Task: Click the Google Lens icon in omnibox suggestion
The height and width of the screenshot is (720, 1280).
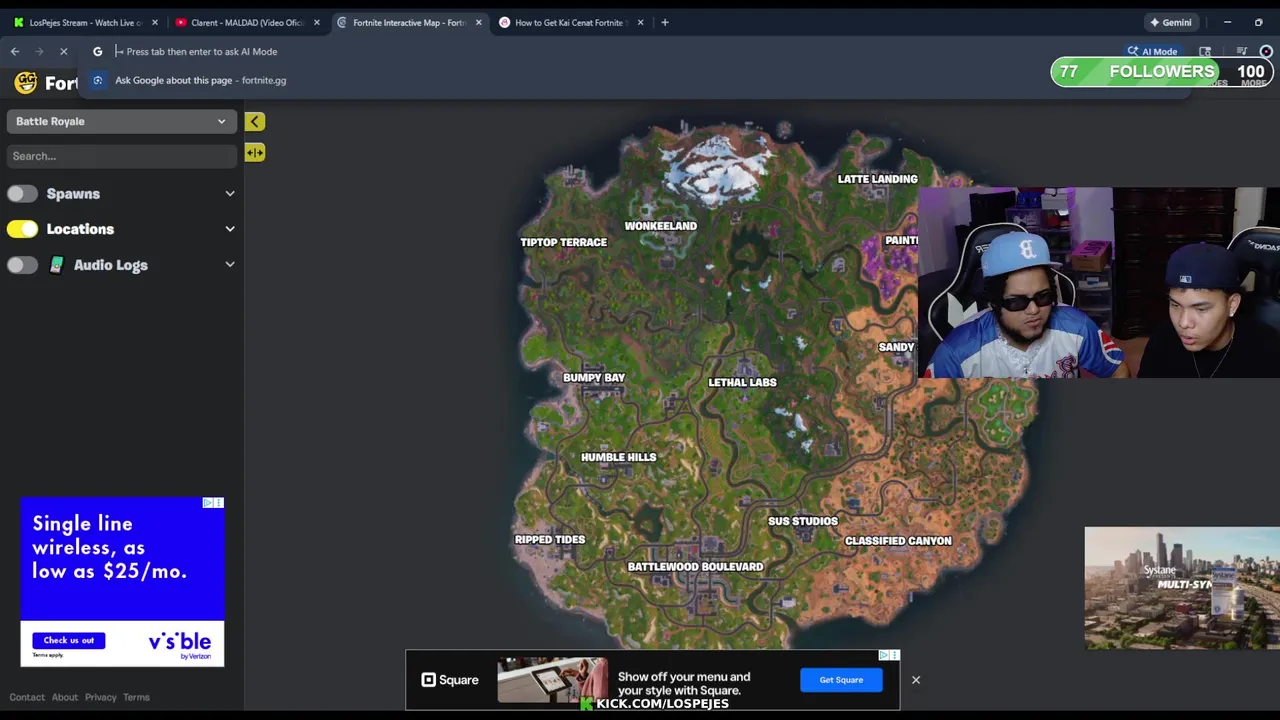Action: point(97,80)
